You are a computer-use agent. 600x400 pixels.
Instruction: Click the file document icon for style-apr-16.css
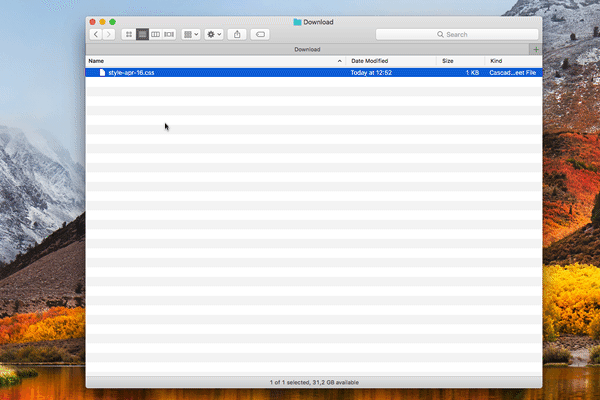tap(102, 73)
